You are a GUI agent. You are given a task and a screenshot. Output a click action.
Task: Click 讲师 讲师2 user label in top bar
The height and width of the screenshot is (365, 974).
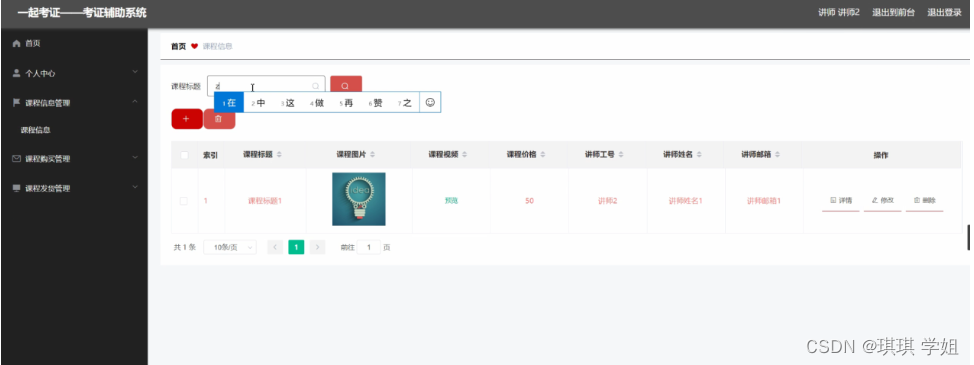click(839, 12)
